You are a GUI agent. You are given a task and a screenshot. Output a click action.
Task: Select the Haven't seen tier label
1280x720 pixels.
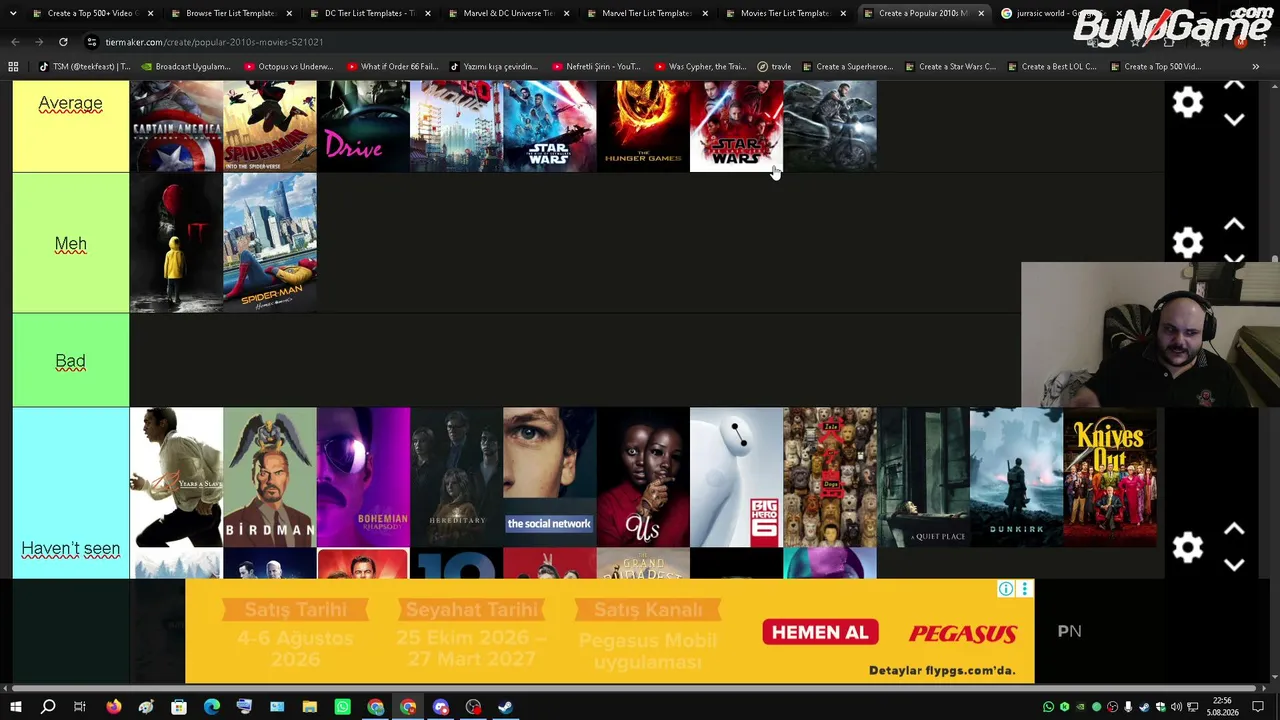(x=70, y=548)
